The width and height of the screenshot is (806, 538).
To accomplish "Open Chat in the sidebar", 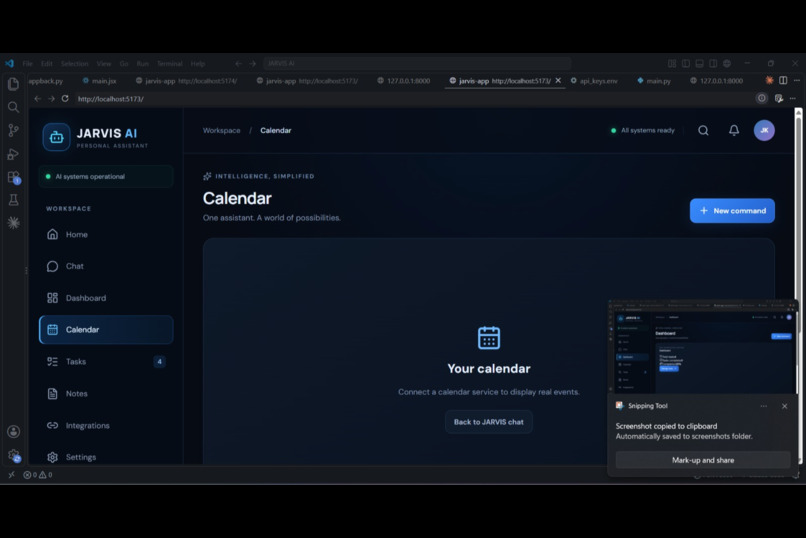I will [x=106, y=266].
